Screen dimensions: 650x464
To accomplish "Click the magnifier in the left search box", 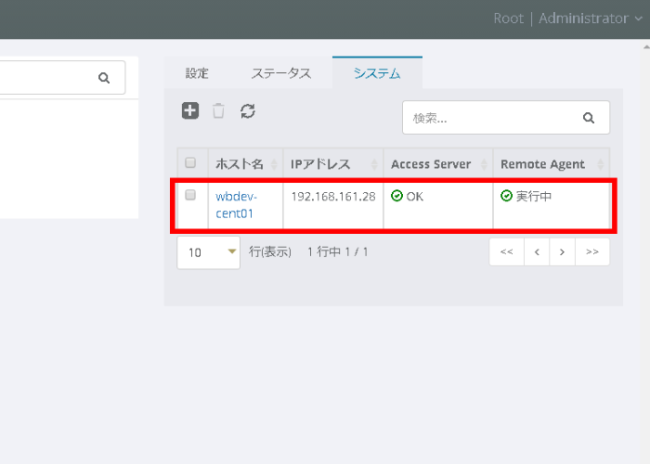I will 104,77.
